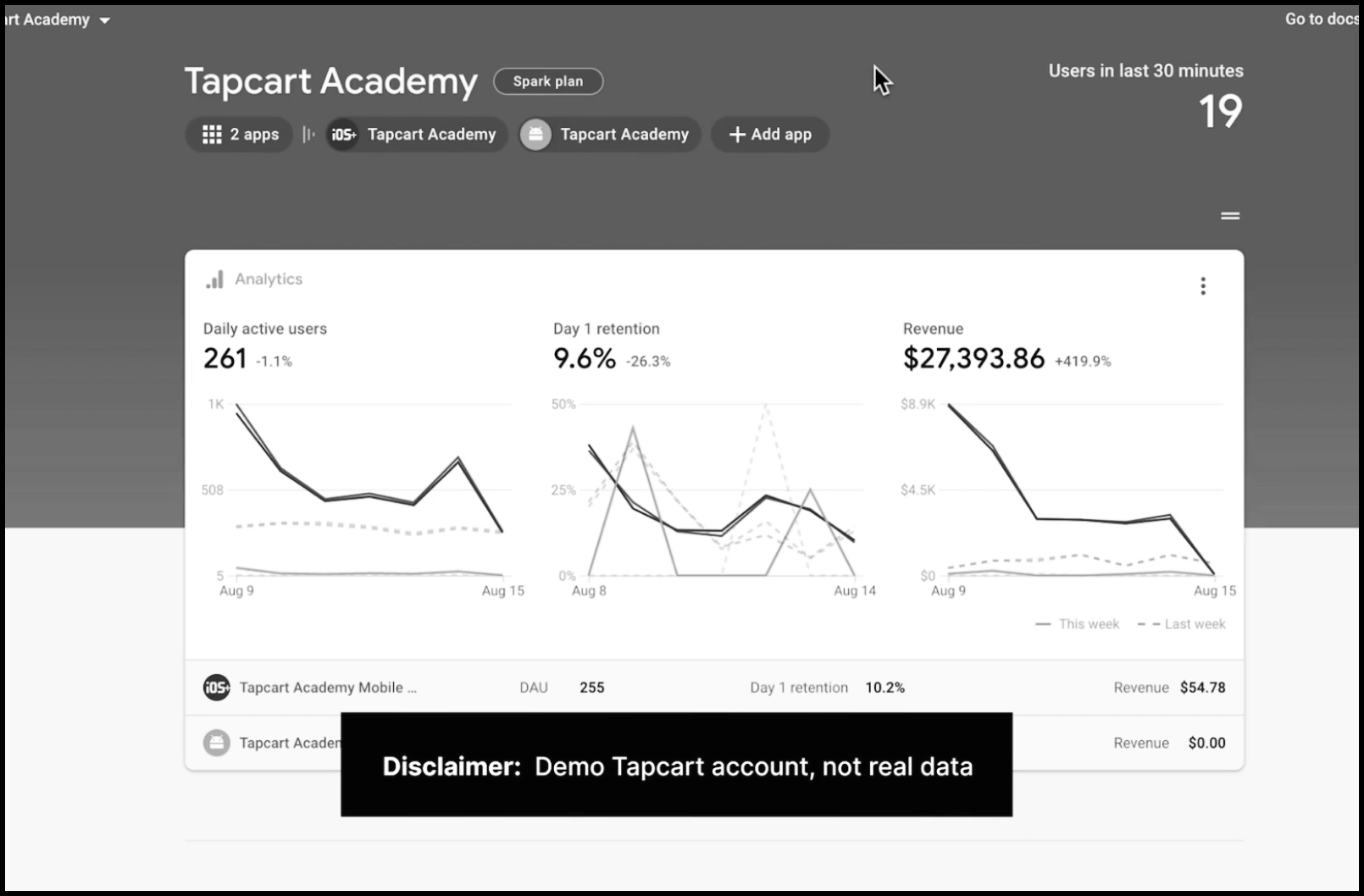The height and width of the screenshot is (896, 1364).
Task: Select the Android Tapcart Academy app
Action: click(x=607, y=134)
